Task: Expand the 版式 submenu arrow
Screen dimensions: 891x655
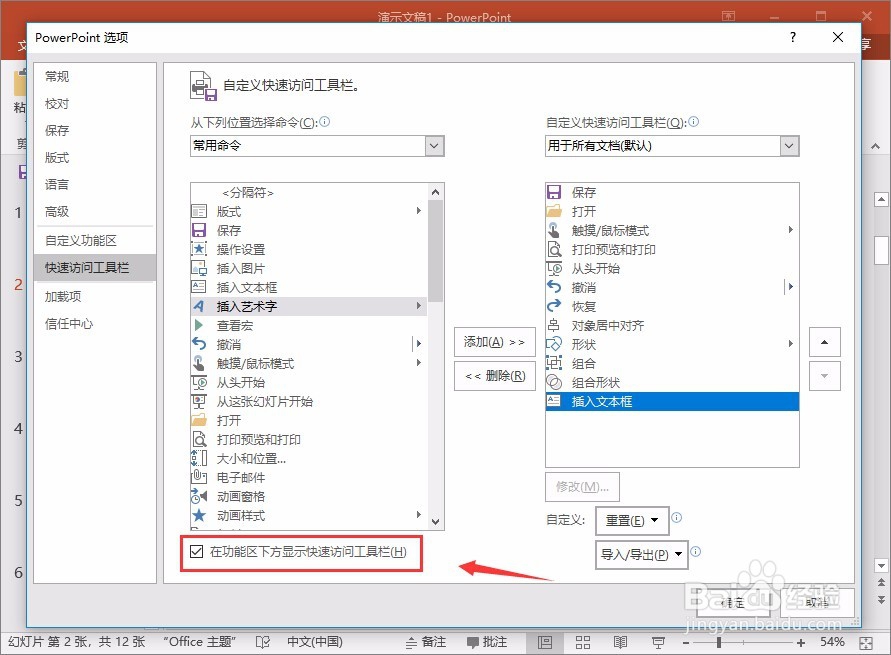Action: 419,211
